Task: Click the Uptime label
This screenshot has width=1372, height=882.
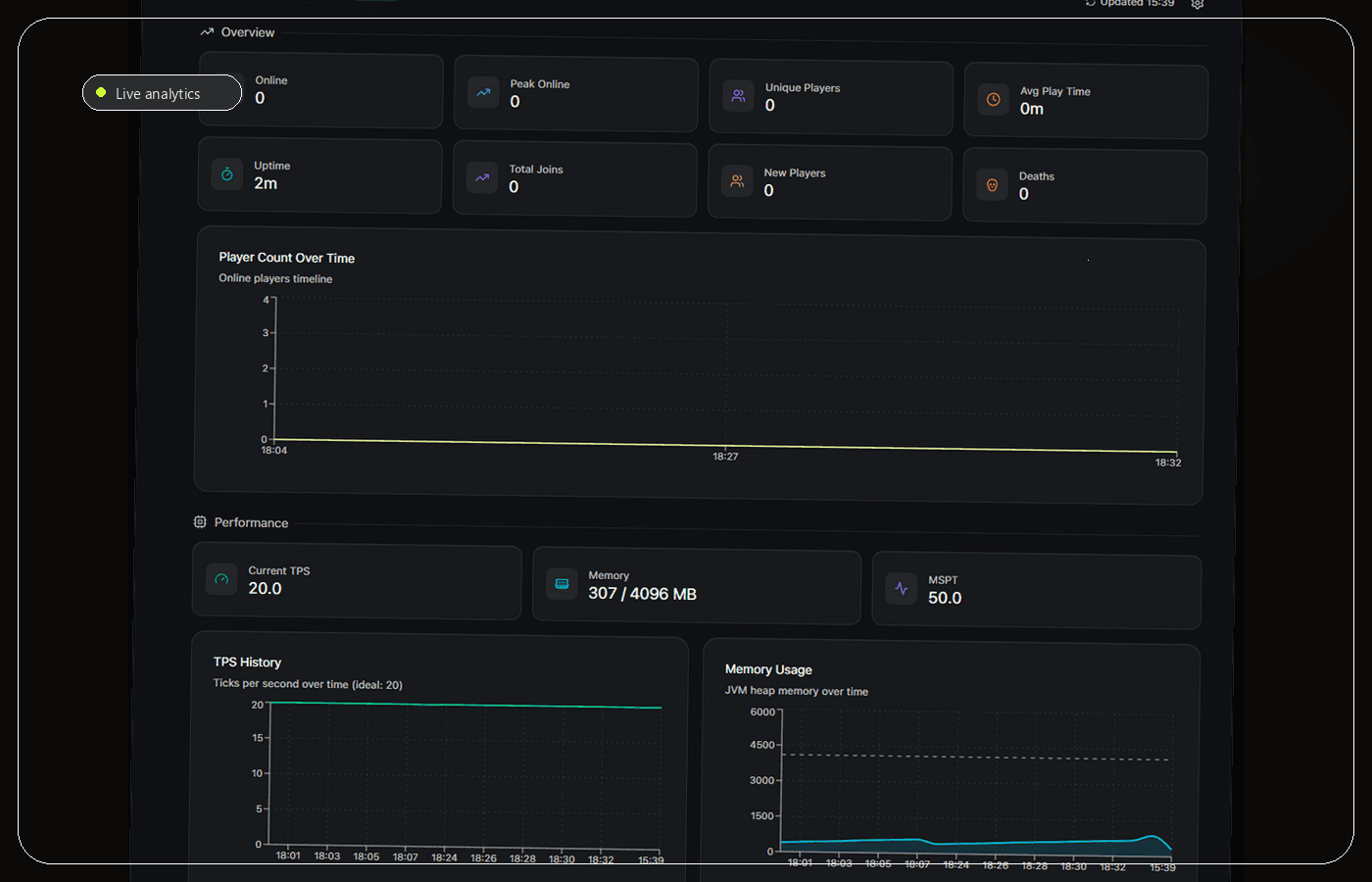Action: pyautogui.click(x=272, y=166)
